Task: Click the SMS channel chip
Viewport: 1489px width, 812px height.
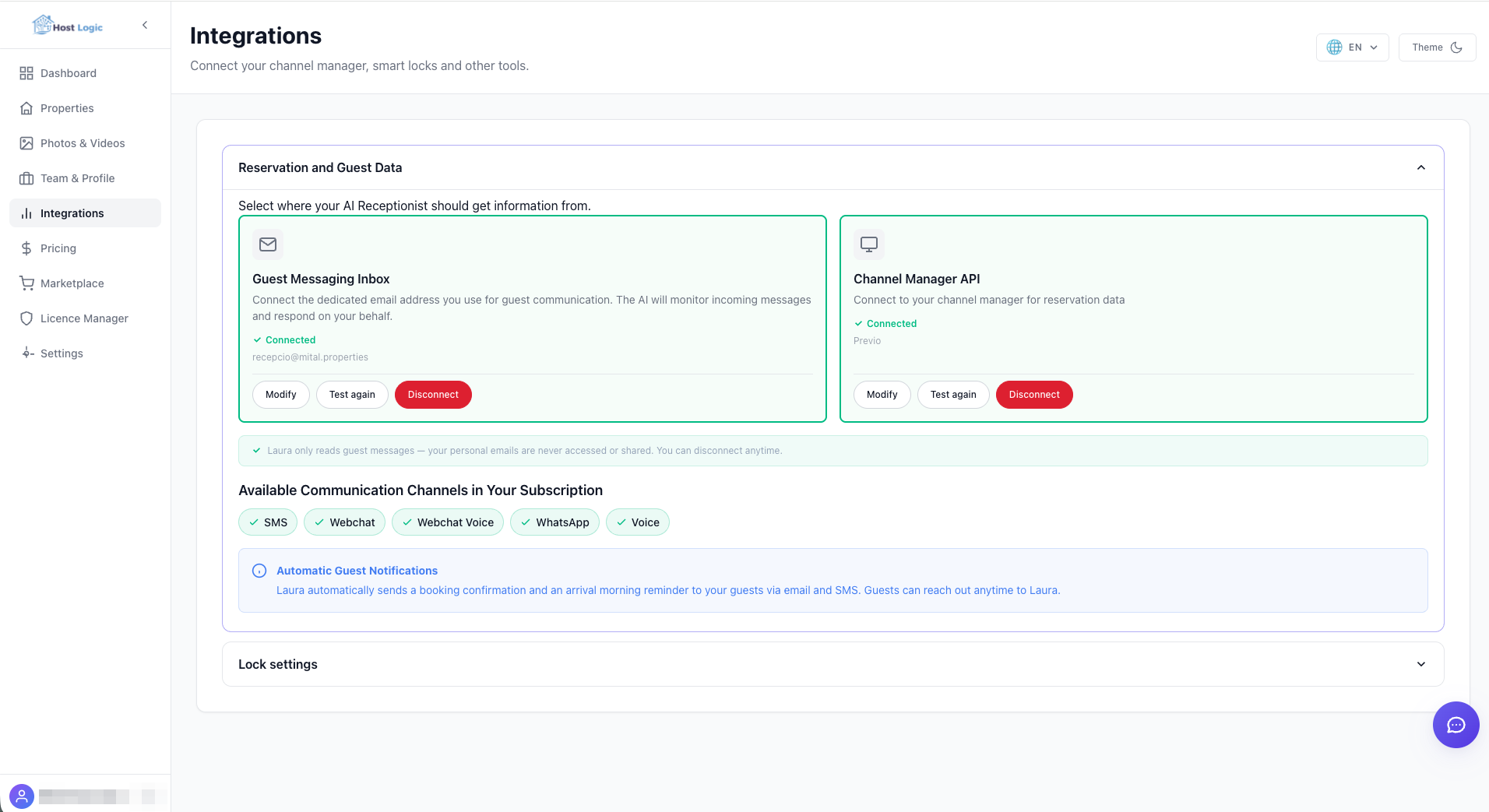Action: [268, 522]
